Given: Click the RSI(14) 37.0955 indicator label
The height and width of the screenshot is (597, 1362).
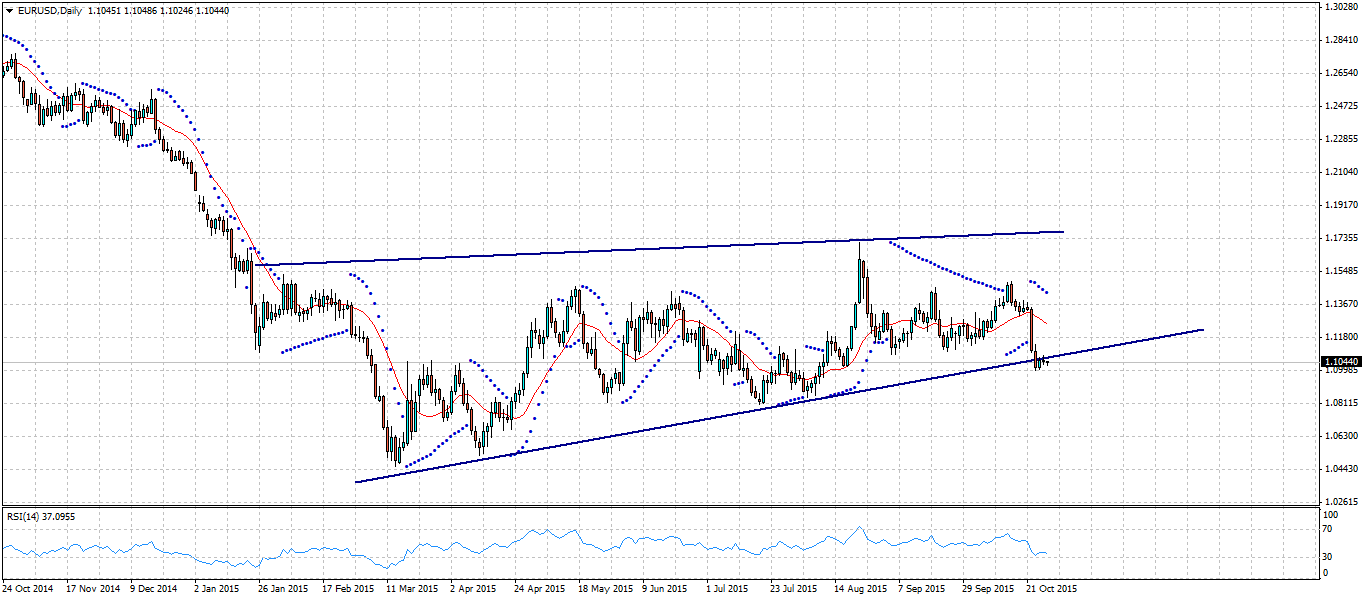Looking at the screenshot, I should coord(41,516).
